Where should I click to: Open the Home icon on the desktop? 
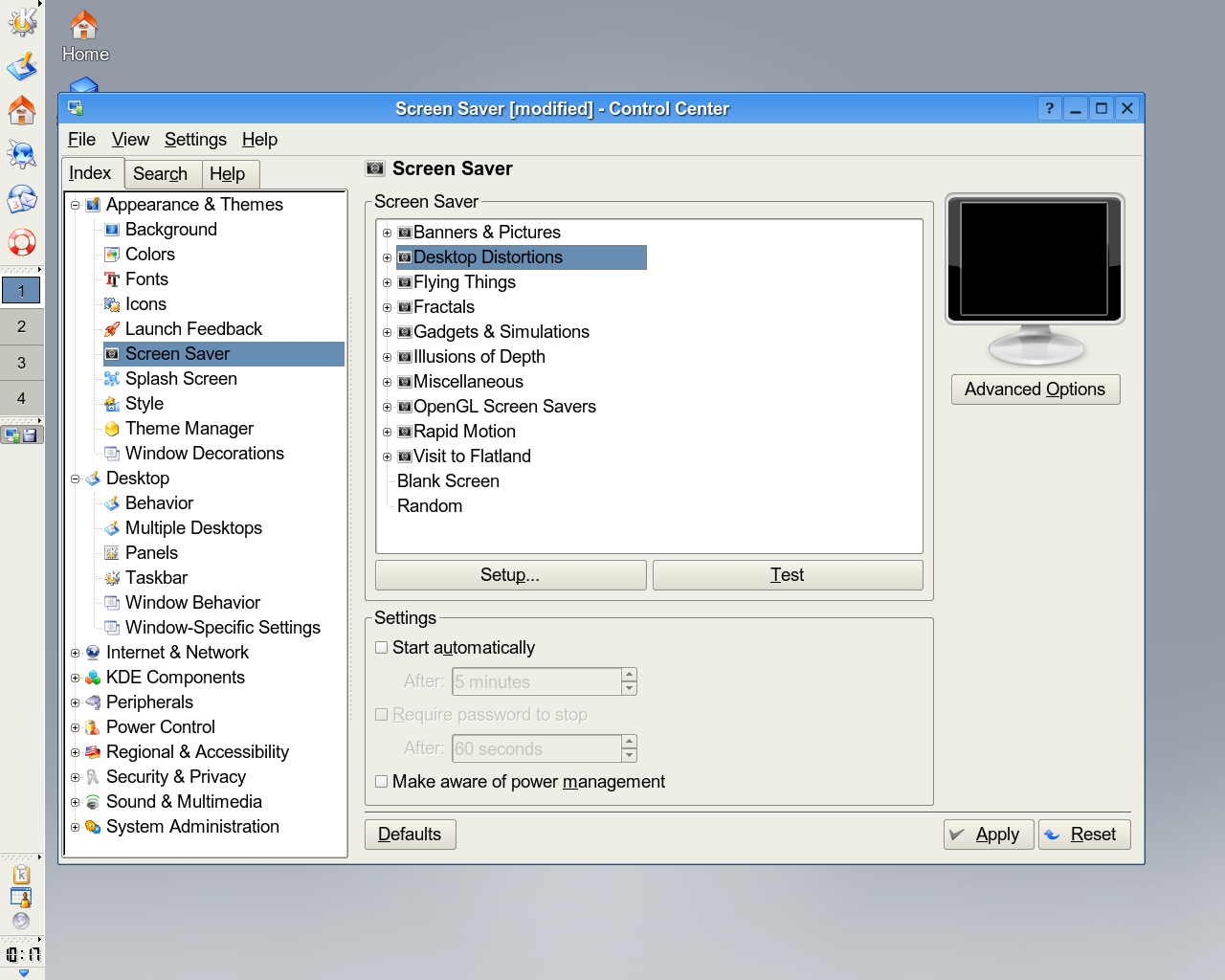click(85, 36)
